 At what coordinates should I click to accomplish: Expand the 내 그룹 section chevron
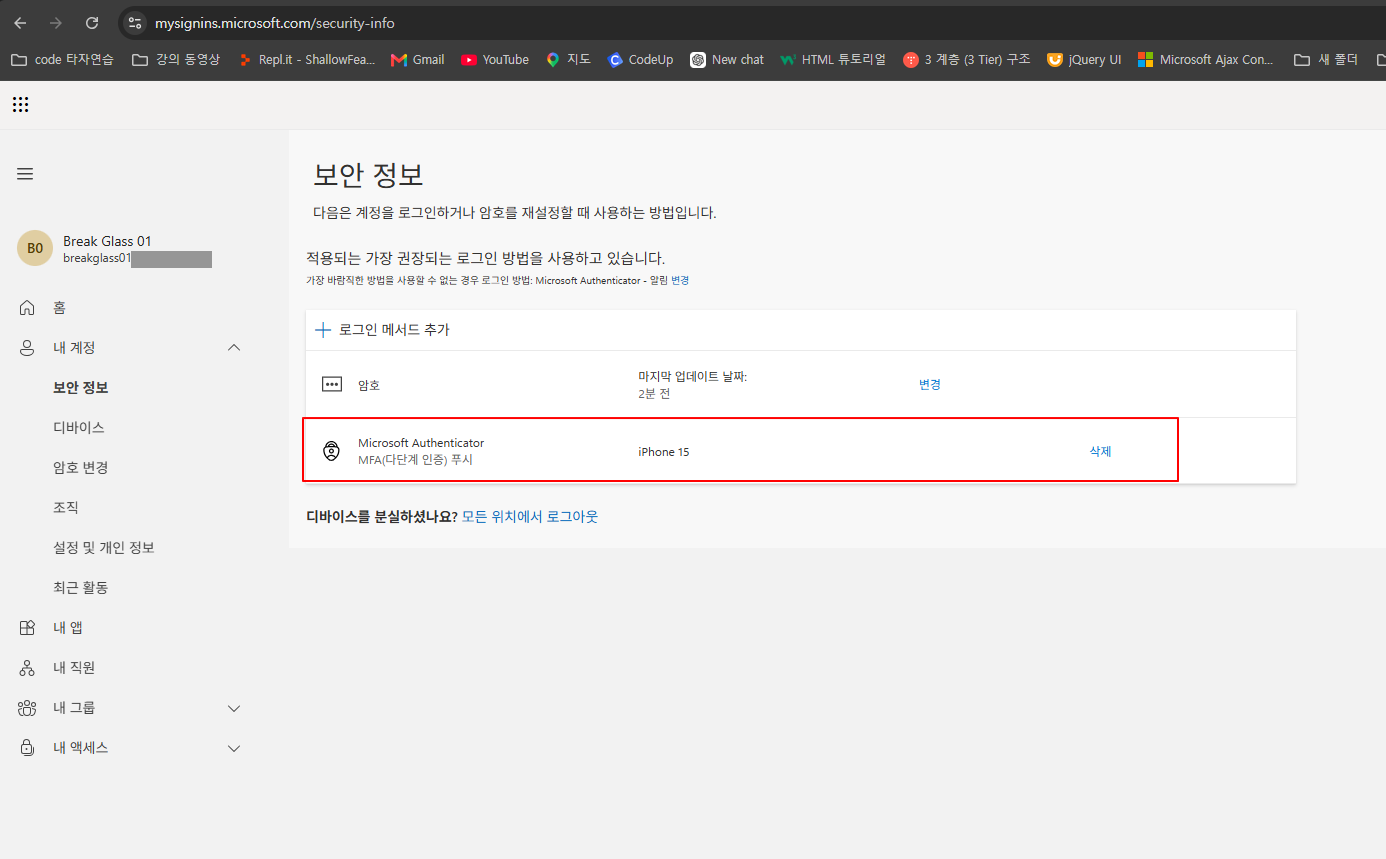tap(234, 708)
